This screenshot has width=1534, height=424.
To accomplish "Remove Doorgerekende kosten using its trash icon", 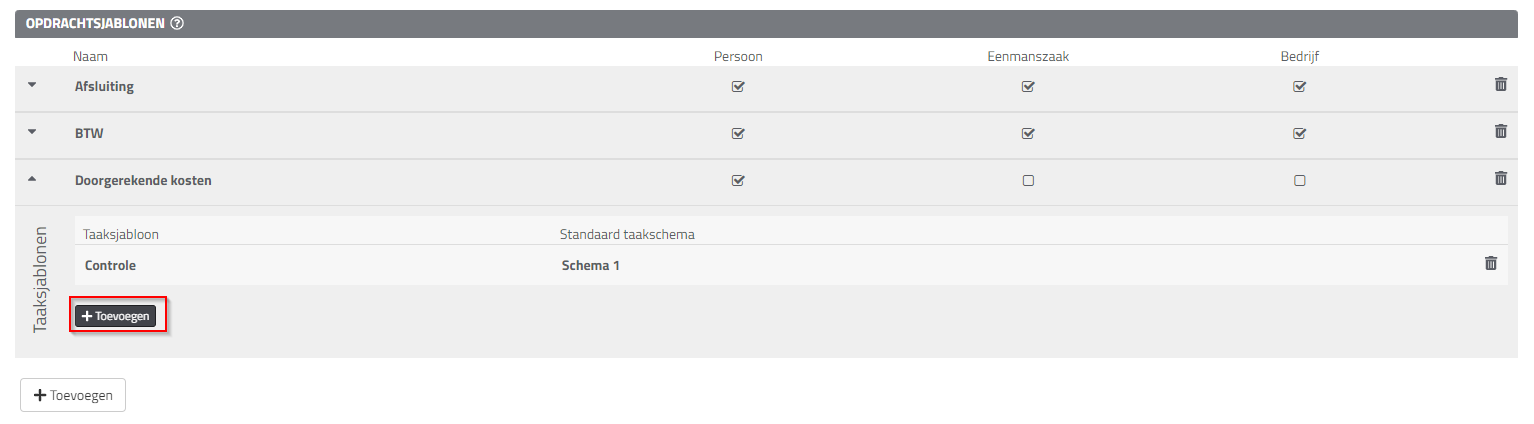I will click(1500, 178).
